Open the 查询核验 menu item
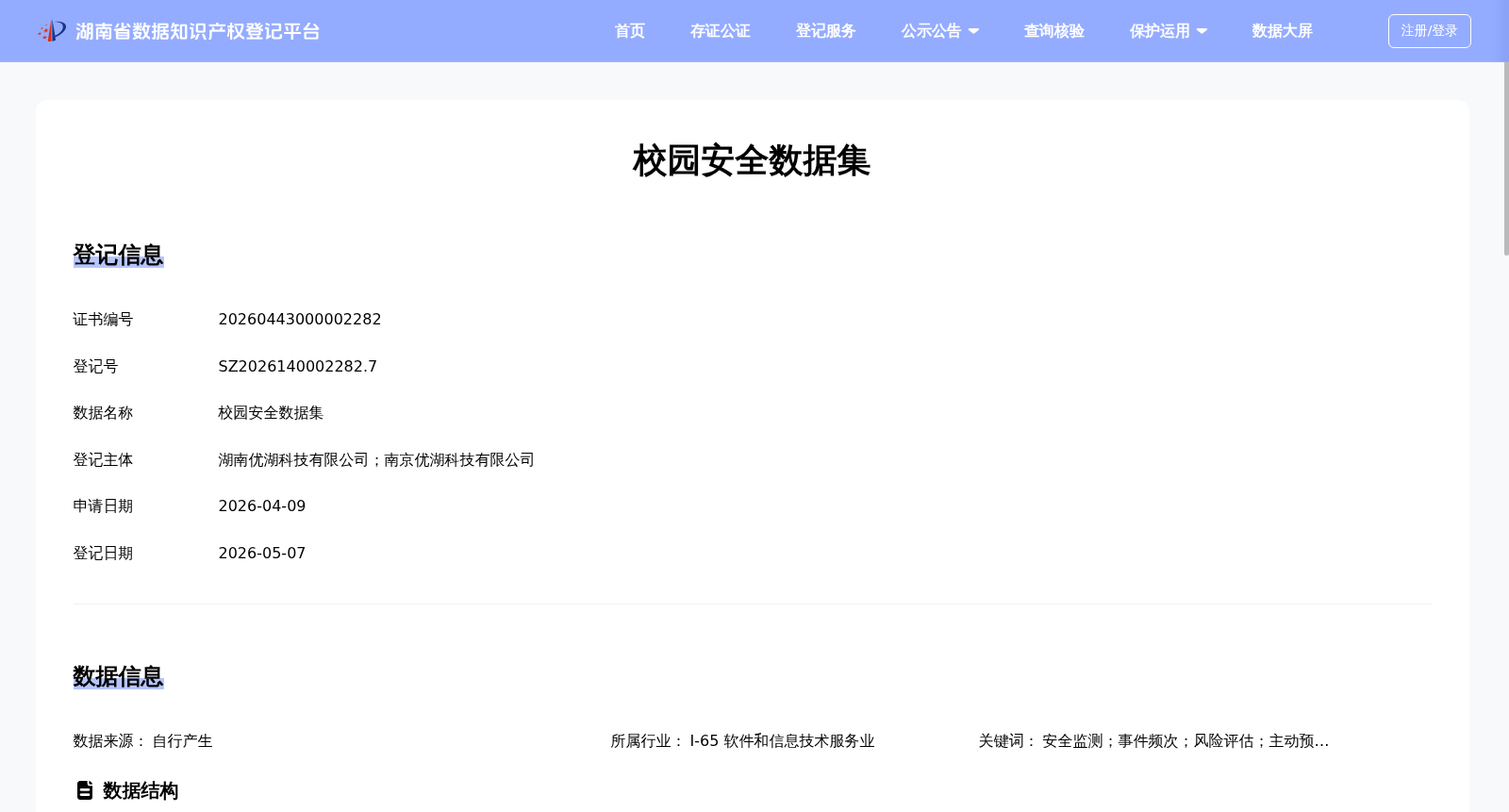This screenshot has width=1509, height=812. pos(1054,31)
